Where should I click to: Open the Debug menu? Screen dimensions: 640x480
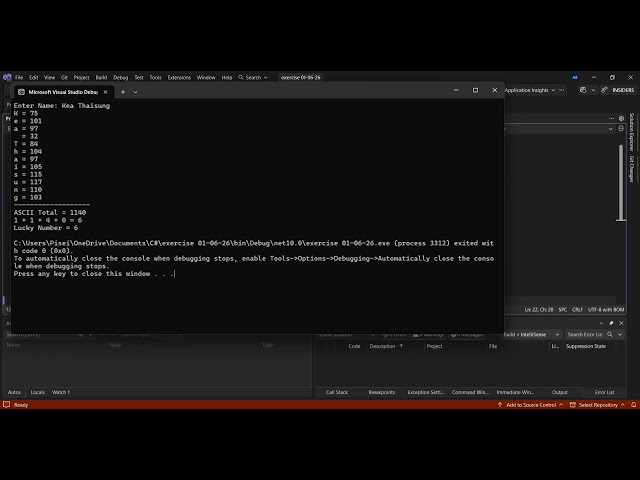tap(120, 77)
